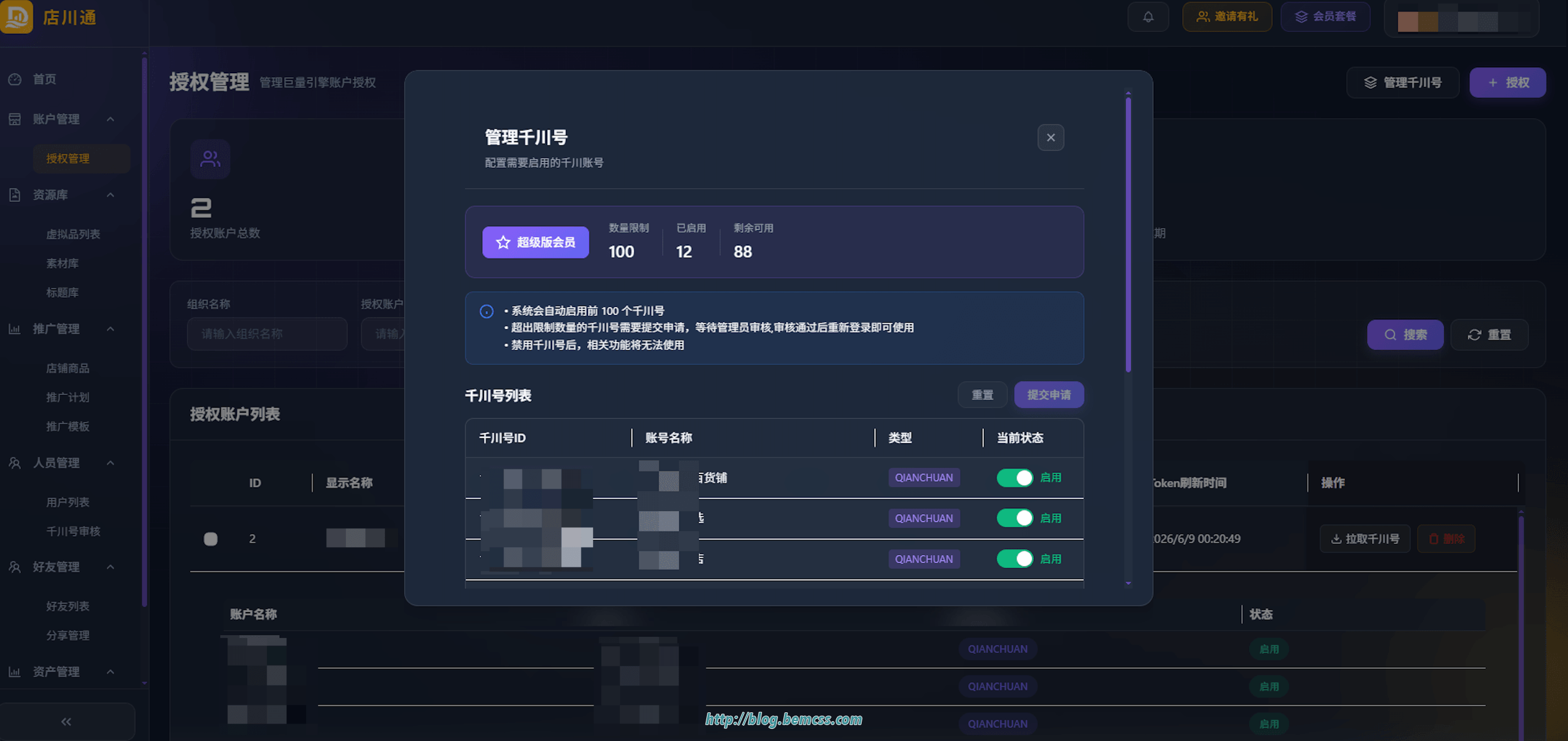Open 分享管理 in the sidebar

pyautogui.click(x=68, y=636)
